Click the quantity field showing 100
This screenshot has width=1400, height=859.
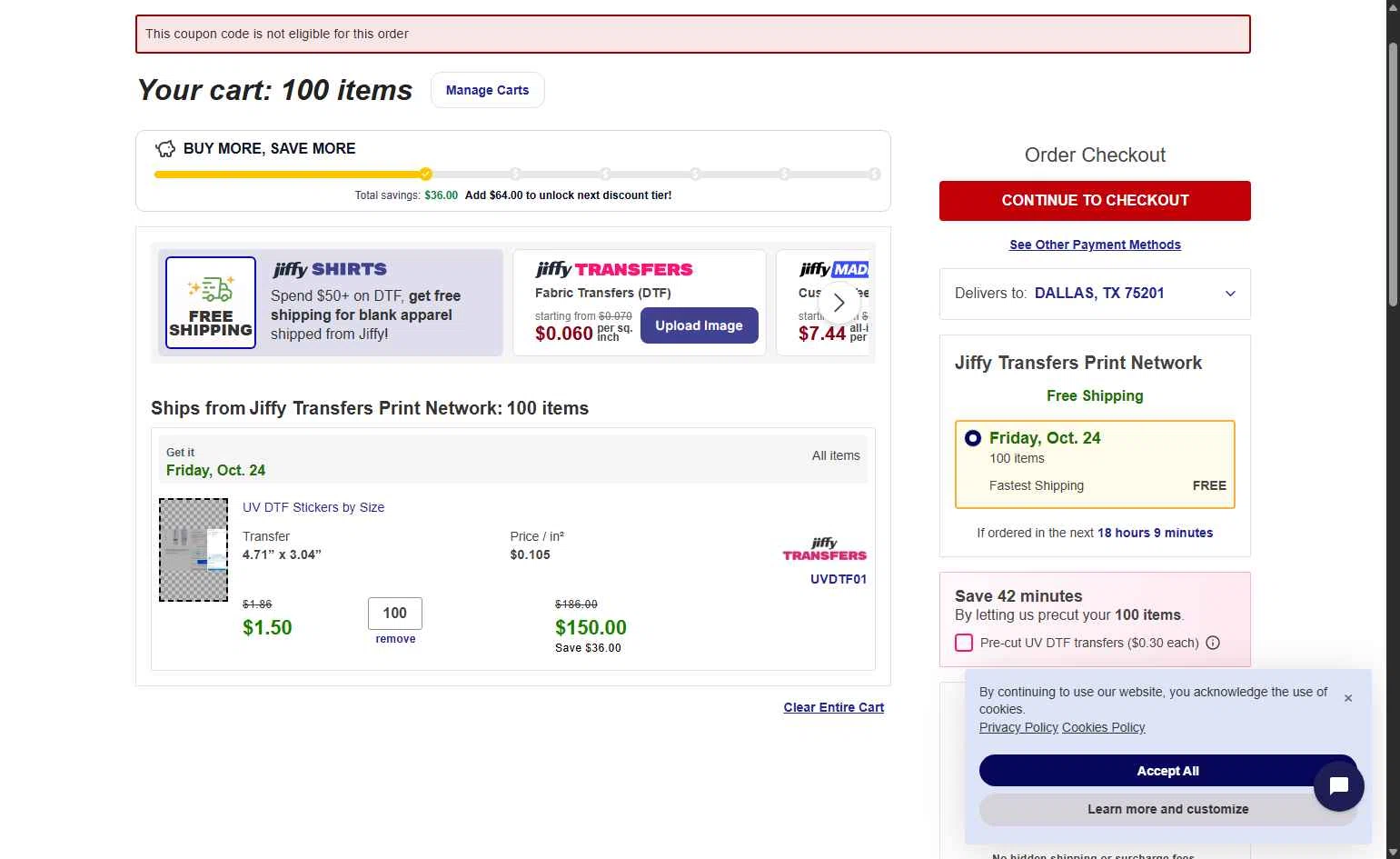395,614
